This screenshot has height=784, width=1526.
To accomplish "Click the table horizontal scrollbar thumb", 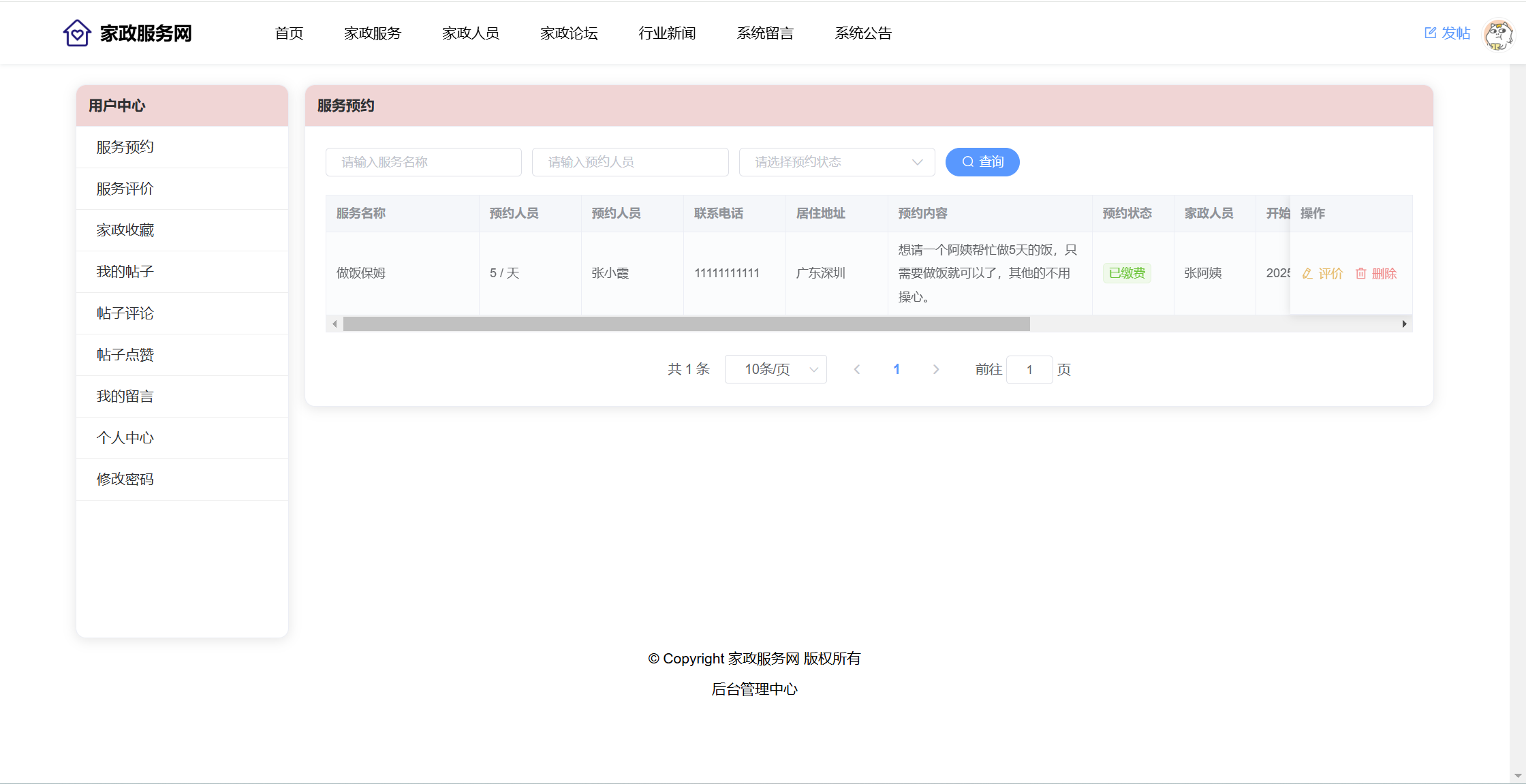I will [686, 324].
